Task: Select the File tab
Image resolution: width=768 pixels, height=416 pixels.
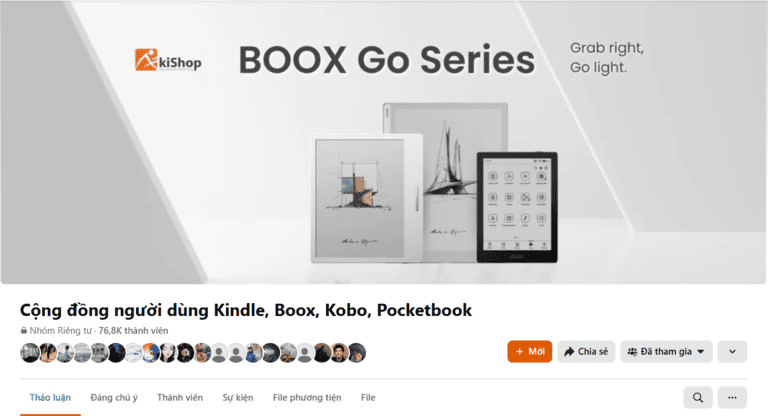Action: (368, 397)
